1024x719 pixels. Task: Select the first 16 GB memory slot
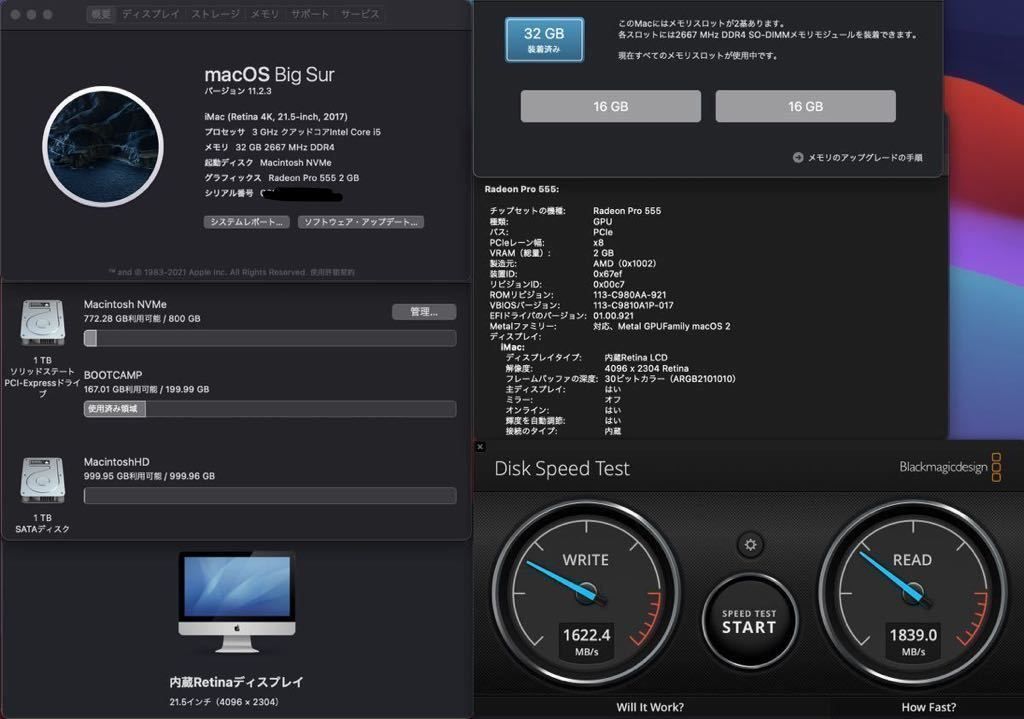[611, 106]
